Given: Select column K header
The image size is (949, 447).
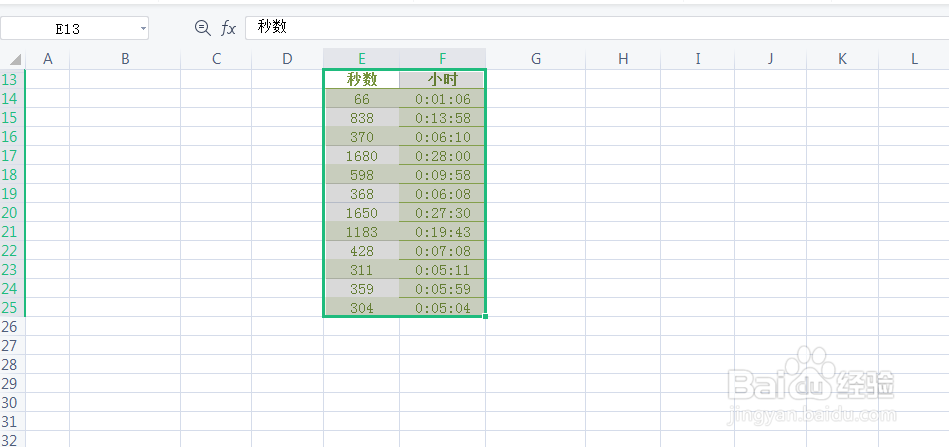Looking at the screenshot, I should 842,59.
